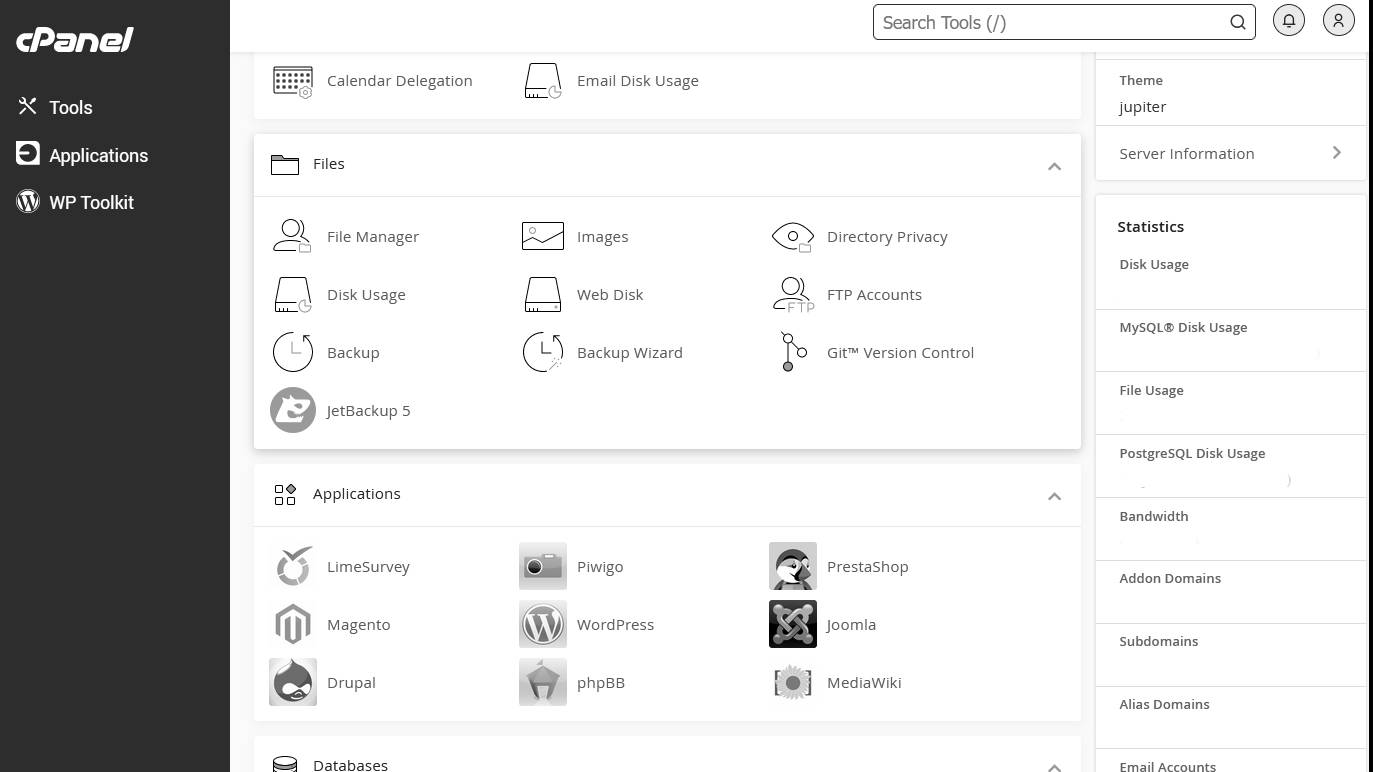
Task: Open the Web Disk icon
Action: click(x=543, y=294)
